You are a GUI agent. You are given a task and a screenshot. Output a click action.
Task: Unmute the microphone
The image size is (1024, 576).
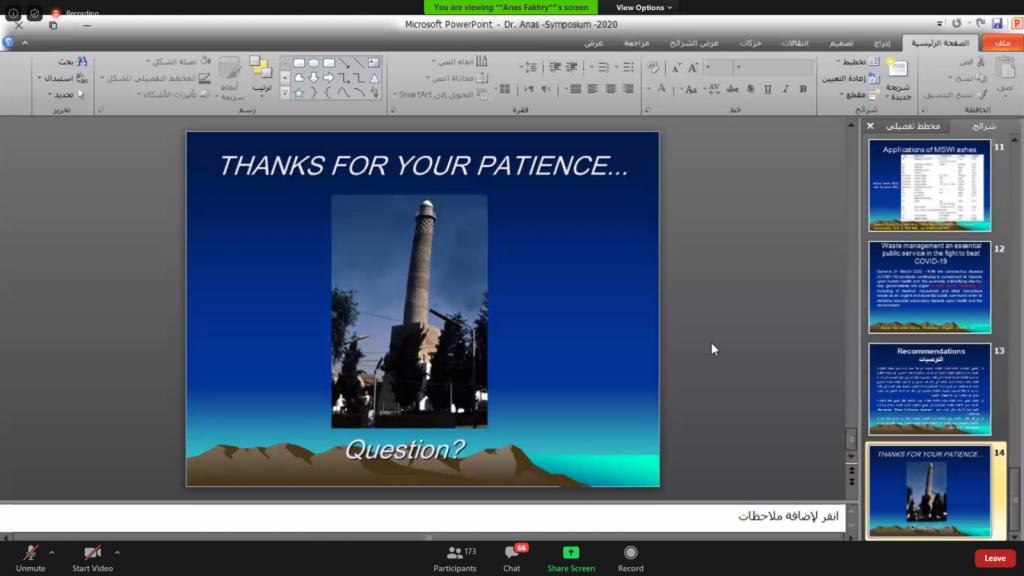click(x=30, y=557)
